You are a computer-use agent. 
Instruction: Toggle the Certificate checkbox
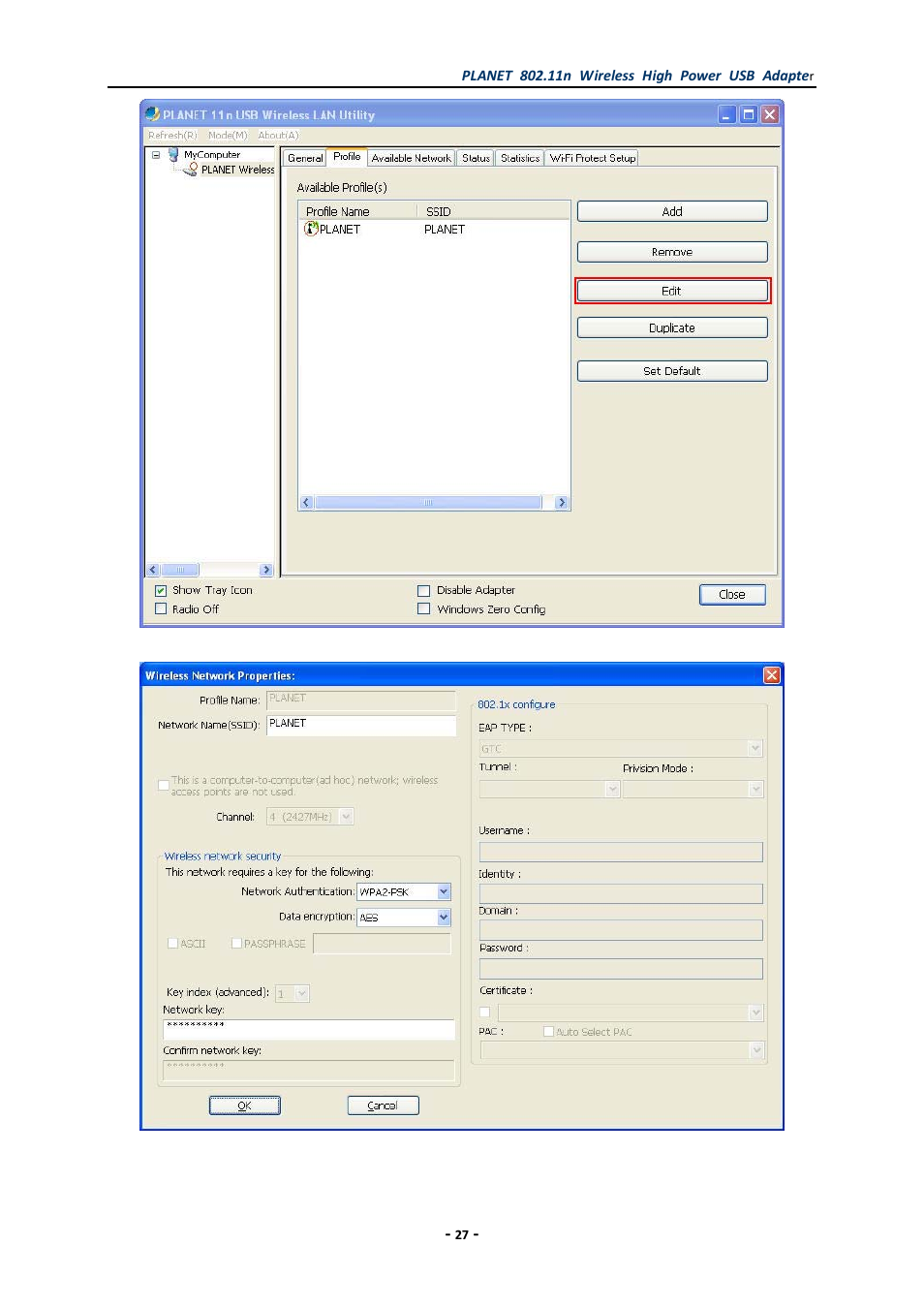point(485,1012)
